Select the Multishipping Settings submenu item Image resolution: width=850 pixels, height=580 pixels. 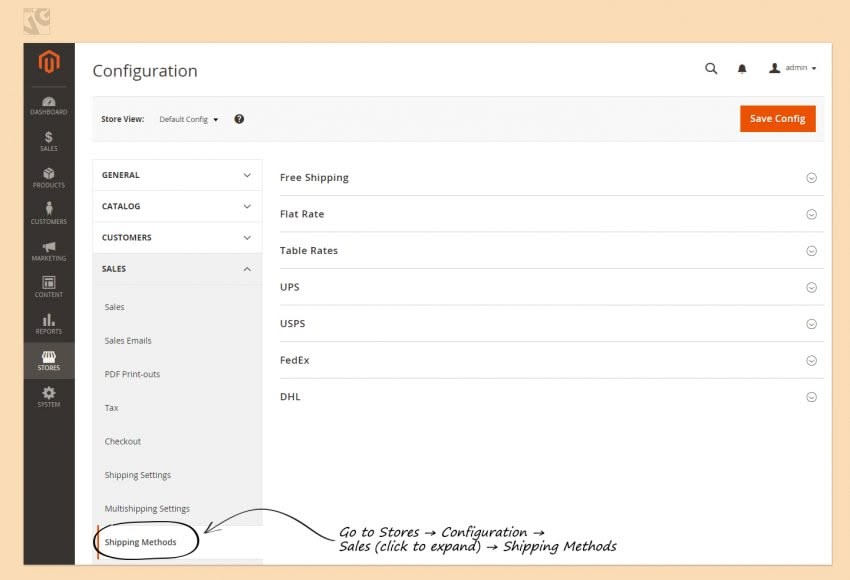tap(147, 508)
